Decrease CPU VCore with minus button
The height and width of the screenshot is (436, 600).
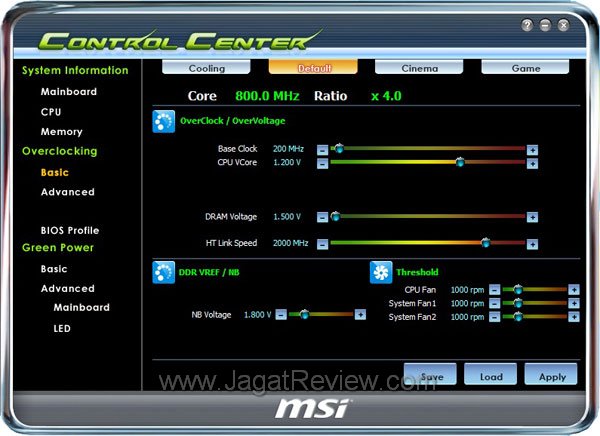click(323, 163)
